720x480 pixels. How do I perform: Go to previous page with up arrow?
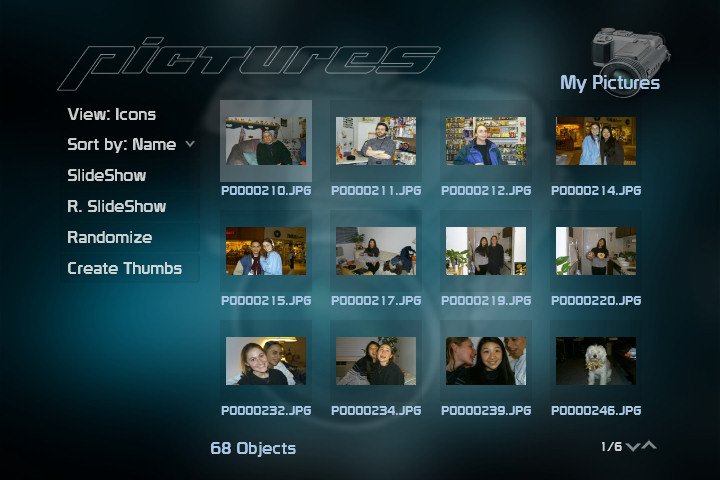(x=649, y=445)
